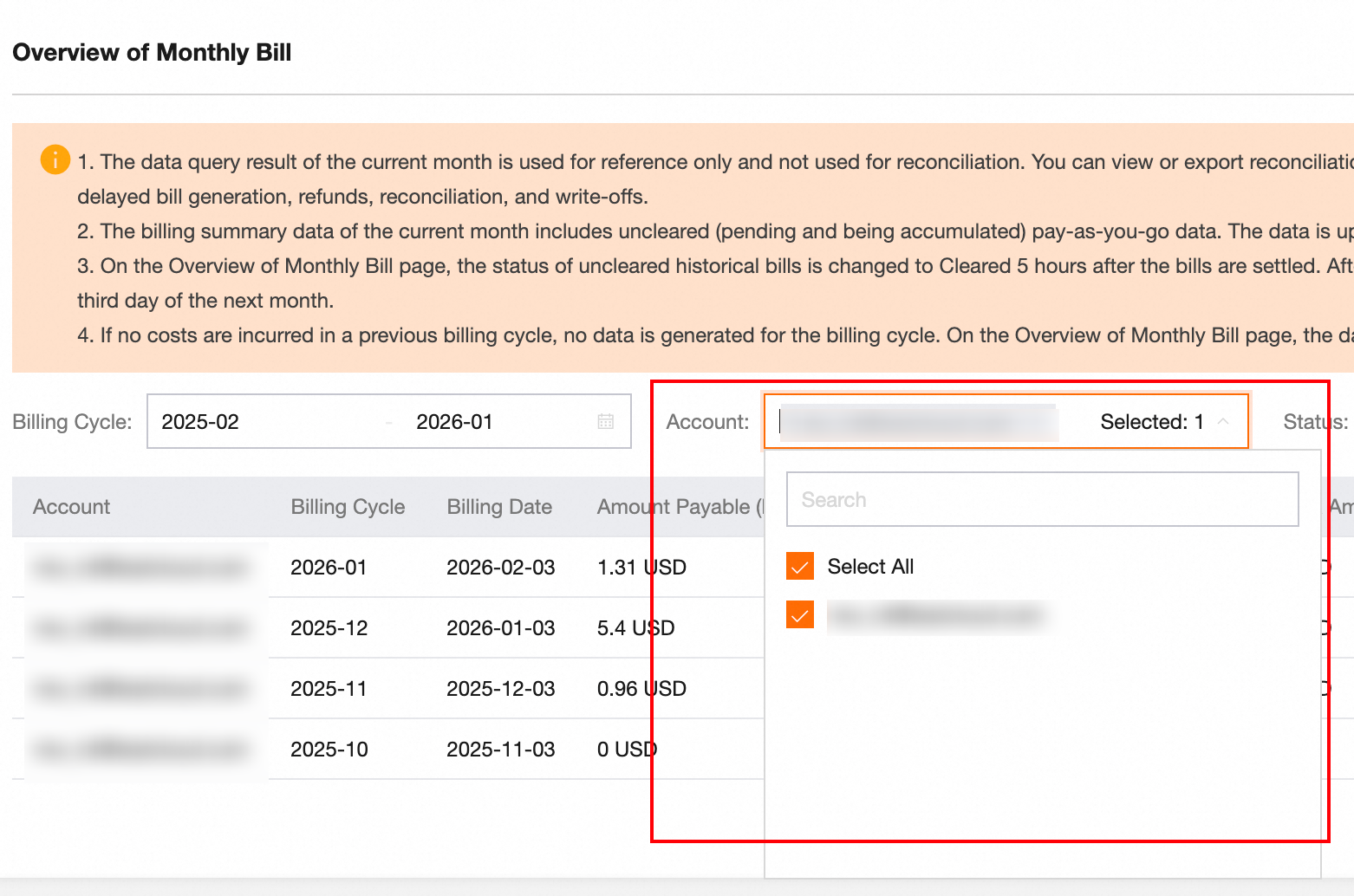Click the 5.4 USD amount
Viewport: 1354px width, 896px height.
tap(635, 628)
